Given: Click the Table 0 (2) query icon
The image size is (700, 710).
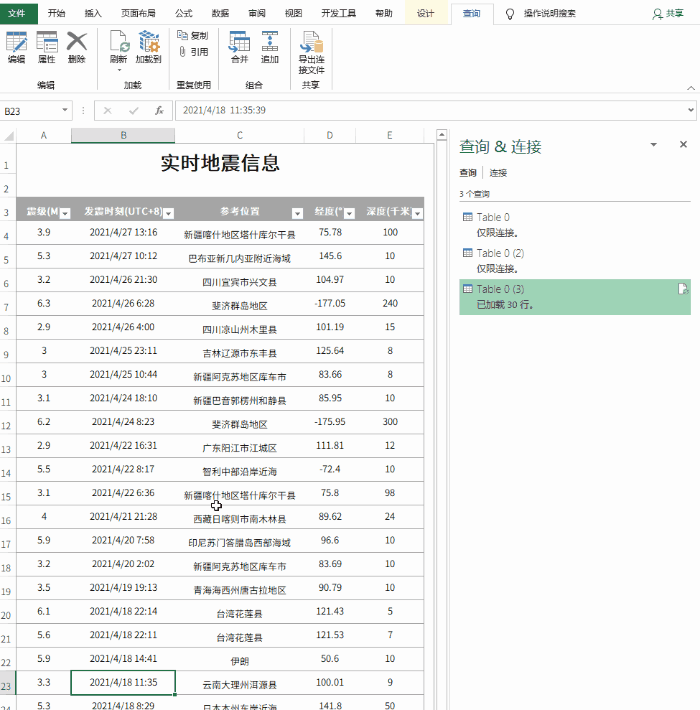Looking at the screenshot, I should click(x=468, y=253).
